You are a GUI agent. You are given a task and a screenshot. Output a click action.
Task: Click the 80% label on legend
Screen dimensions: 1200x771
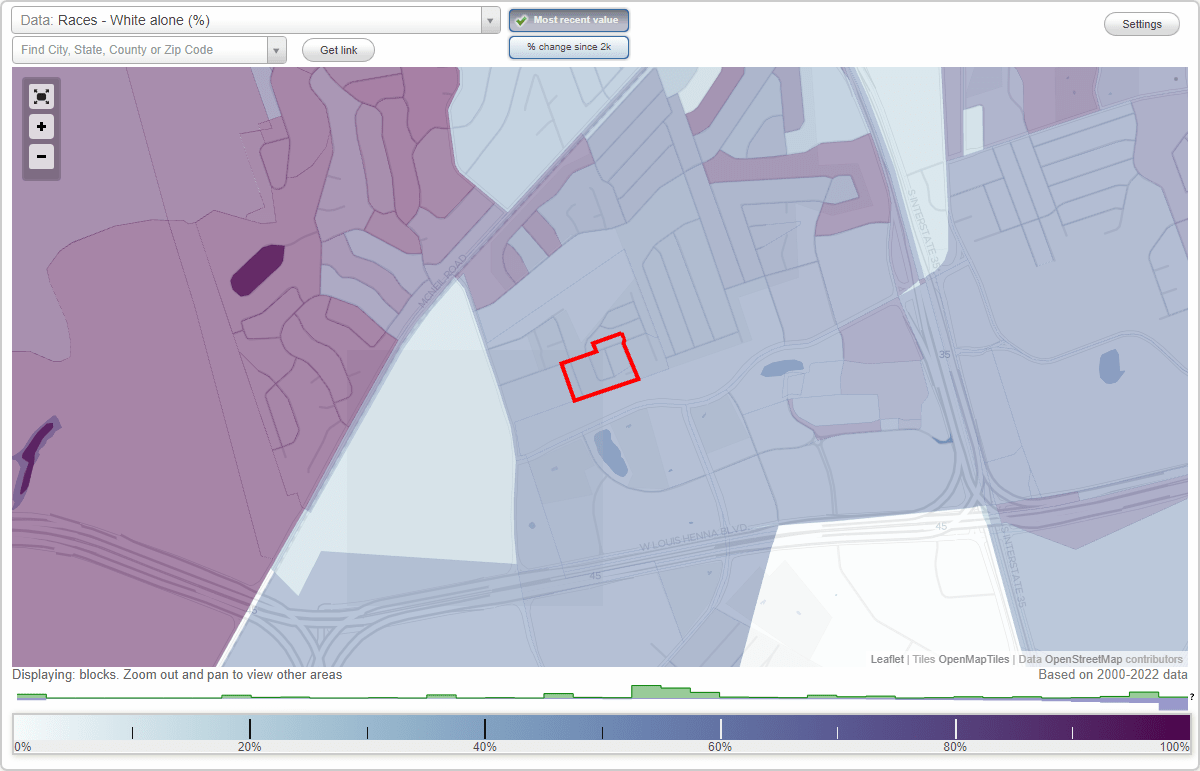click(955, 747)
